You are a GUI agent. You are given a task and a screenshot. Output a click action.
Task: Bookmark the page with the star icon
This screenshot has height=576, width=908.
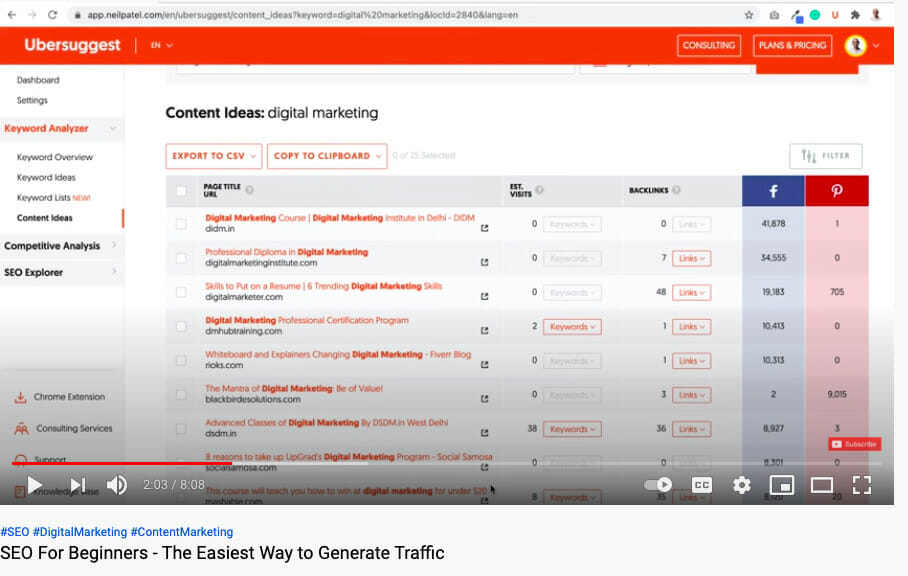click(749, 15)
